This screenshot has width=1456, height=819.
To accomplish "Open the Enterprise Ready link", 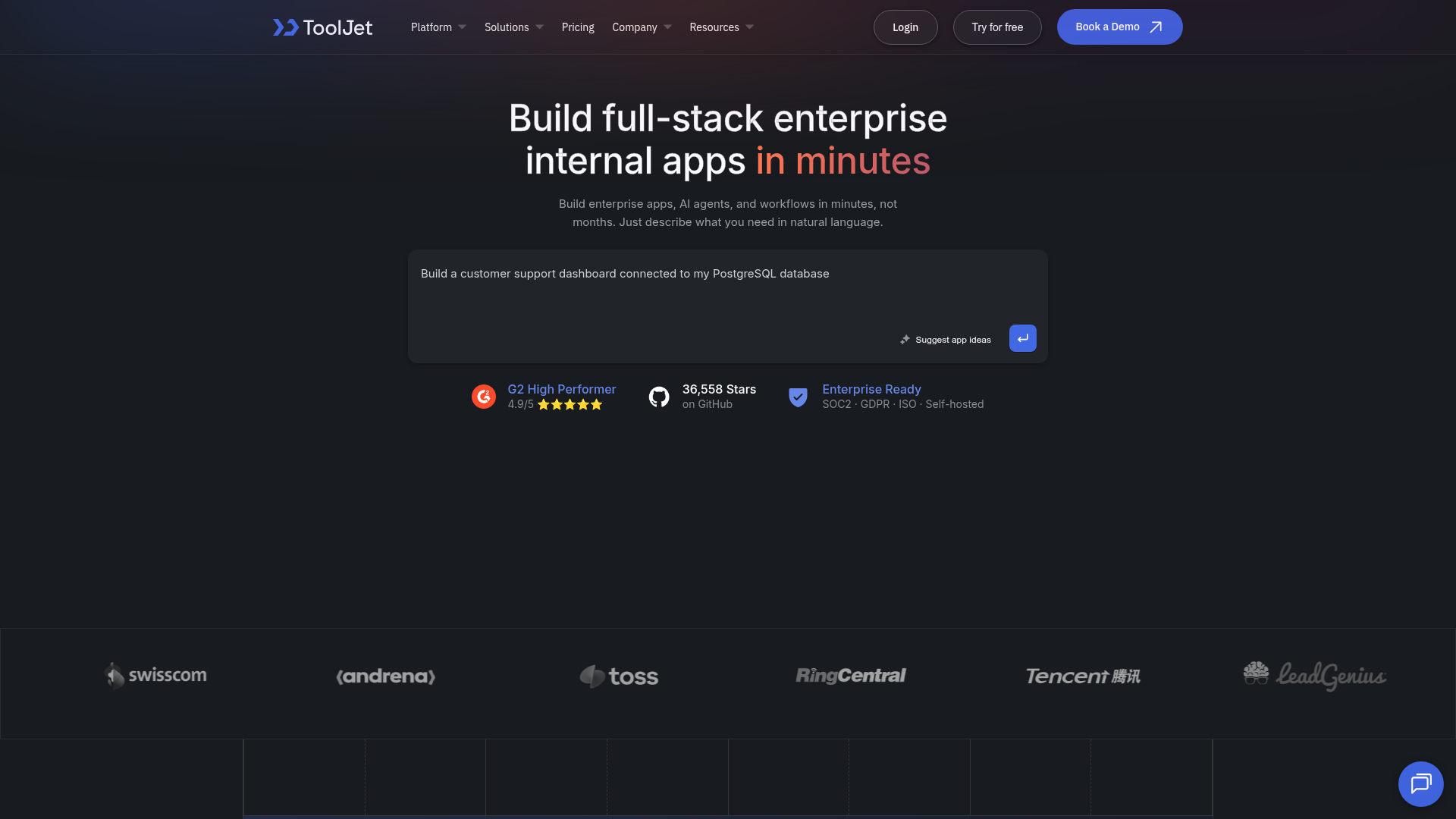I will (871, 389).
